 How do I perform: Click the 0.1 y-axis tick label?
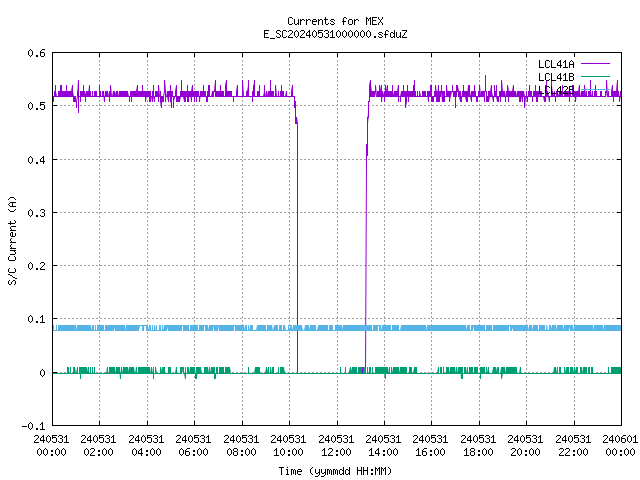(37, 319)
